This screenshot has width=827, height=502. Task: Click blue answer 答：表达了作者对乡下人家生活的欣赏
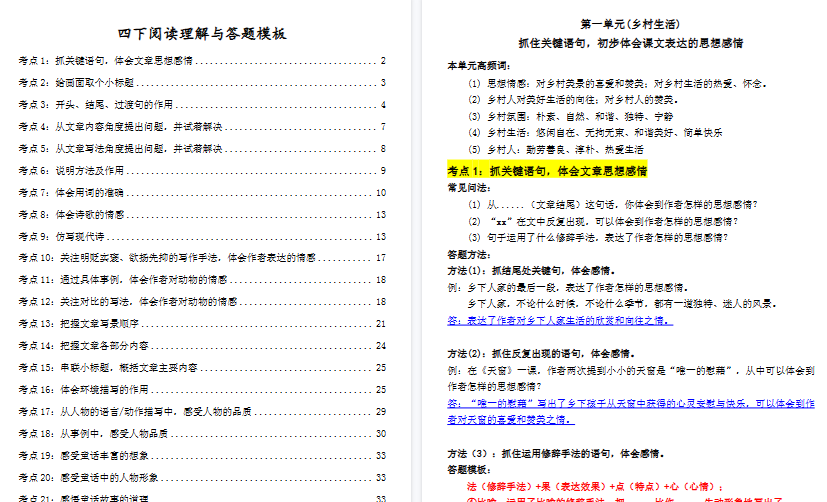[560, 320]
